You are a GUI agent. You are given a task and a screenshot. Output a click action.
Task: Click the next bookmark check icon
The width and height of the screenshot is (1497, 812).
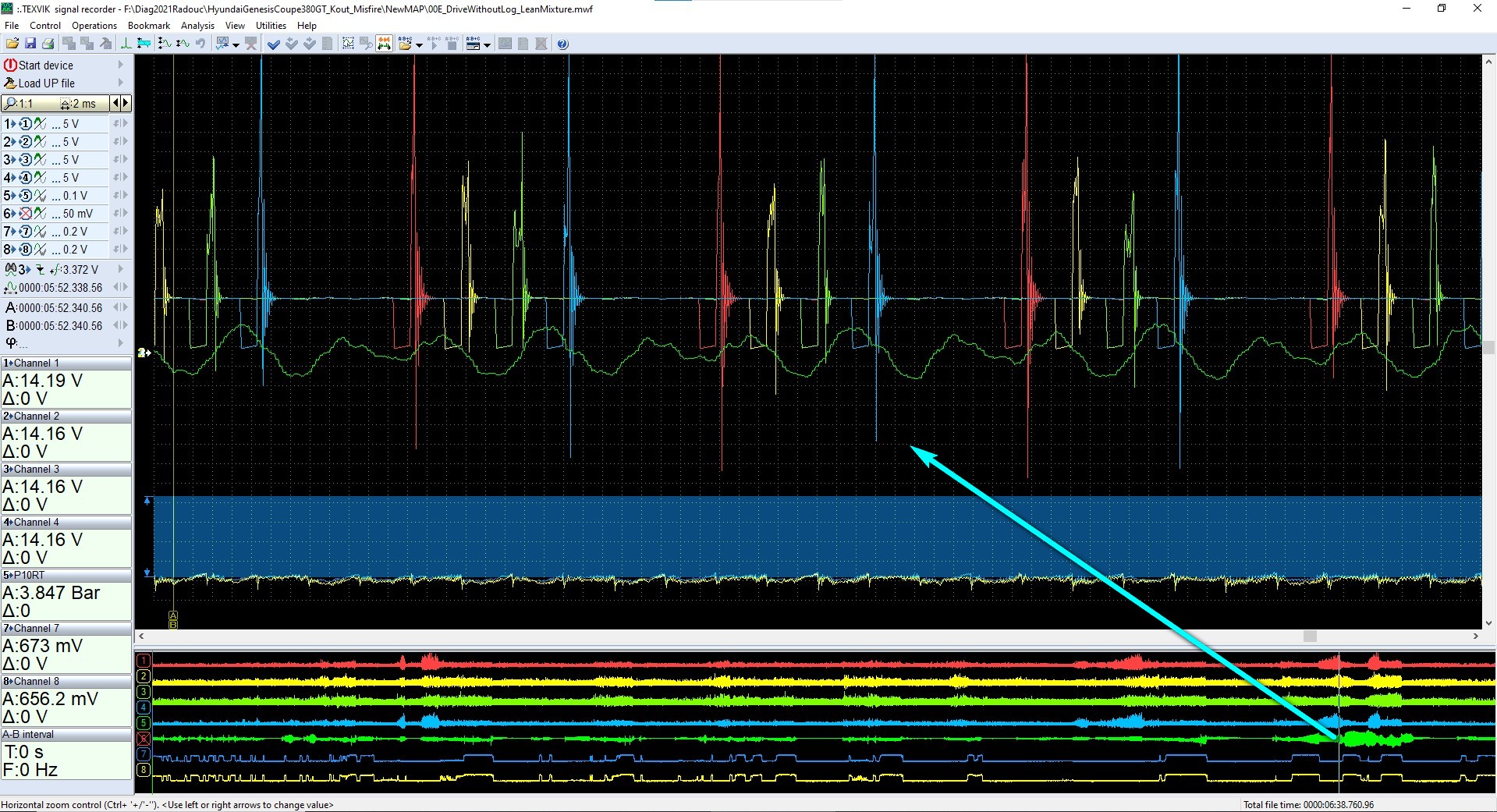tap(310, 44)
